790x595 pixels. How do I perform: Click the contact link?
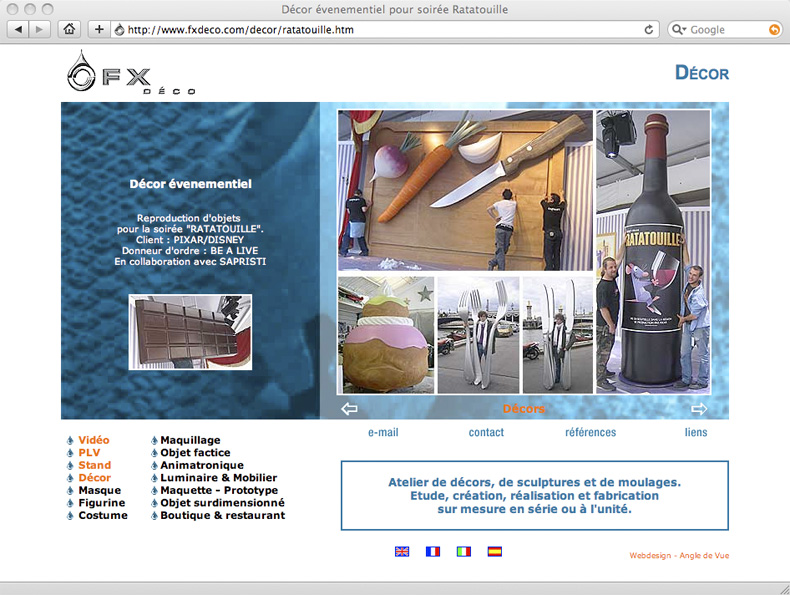click(486, 432)
